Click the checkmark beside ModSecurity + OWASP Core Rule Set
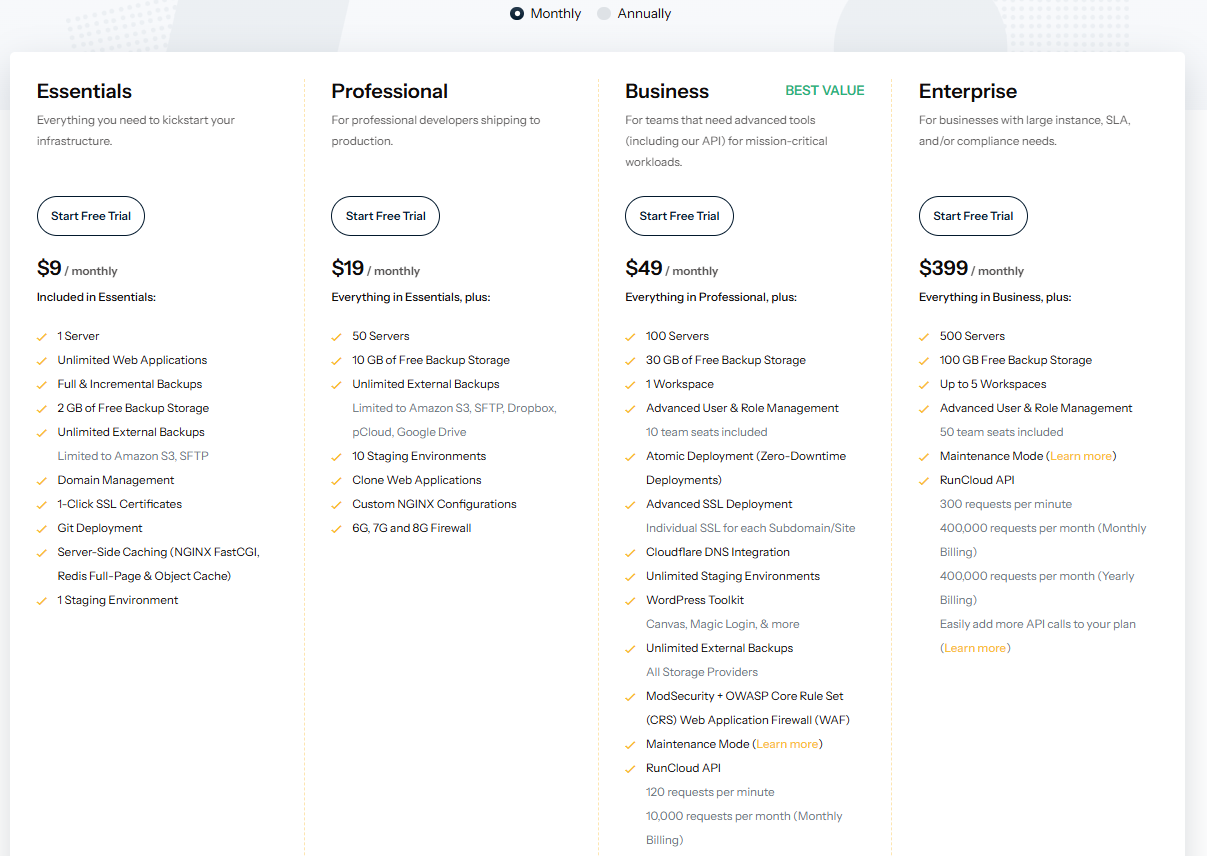Image resolution: width=1207 pixels, height=856 pixels. click(631, 697)
